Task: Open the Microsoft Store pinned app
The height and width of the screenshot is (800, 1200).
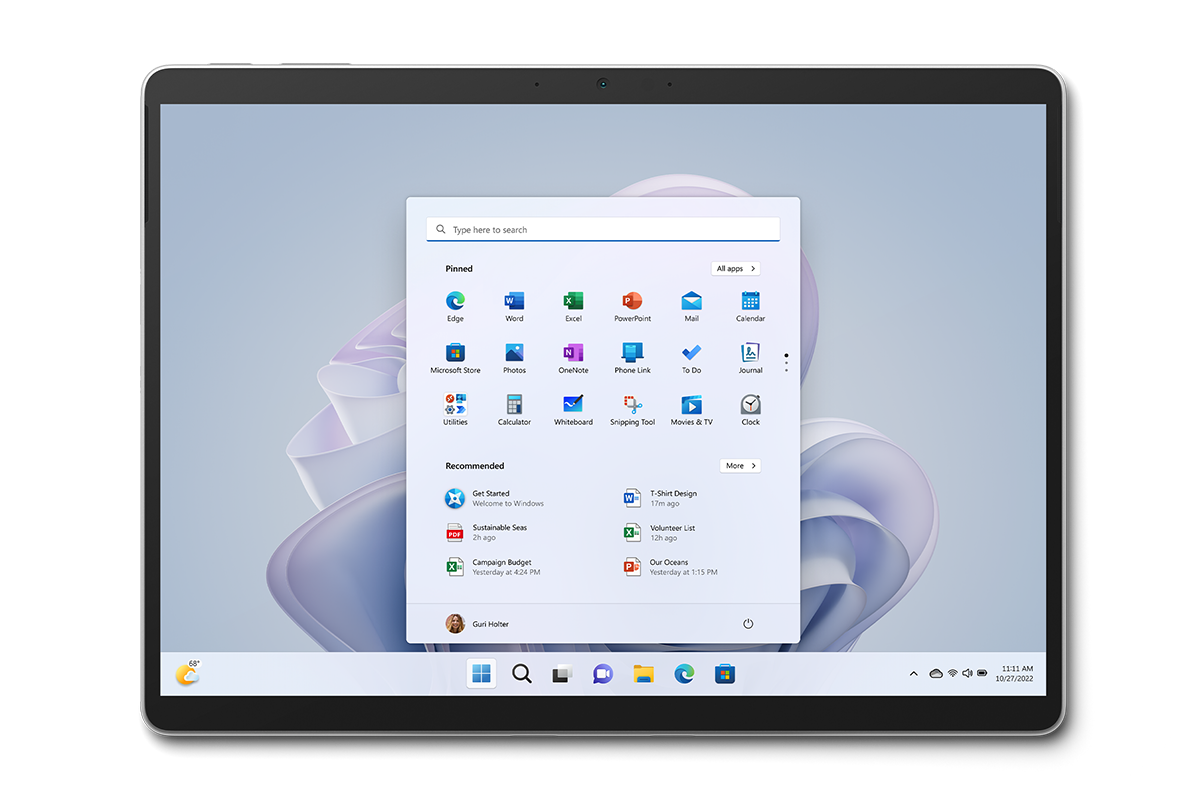Action: click(x=455, y=354)
